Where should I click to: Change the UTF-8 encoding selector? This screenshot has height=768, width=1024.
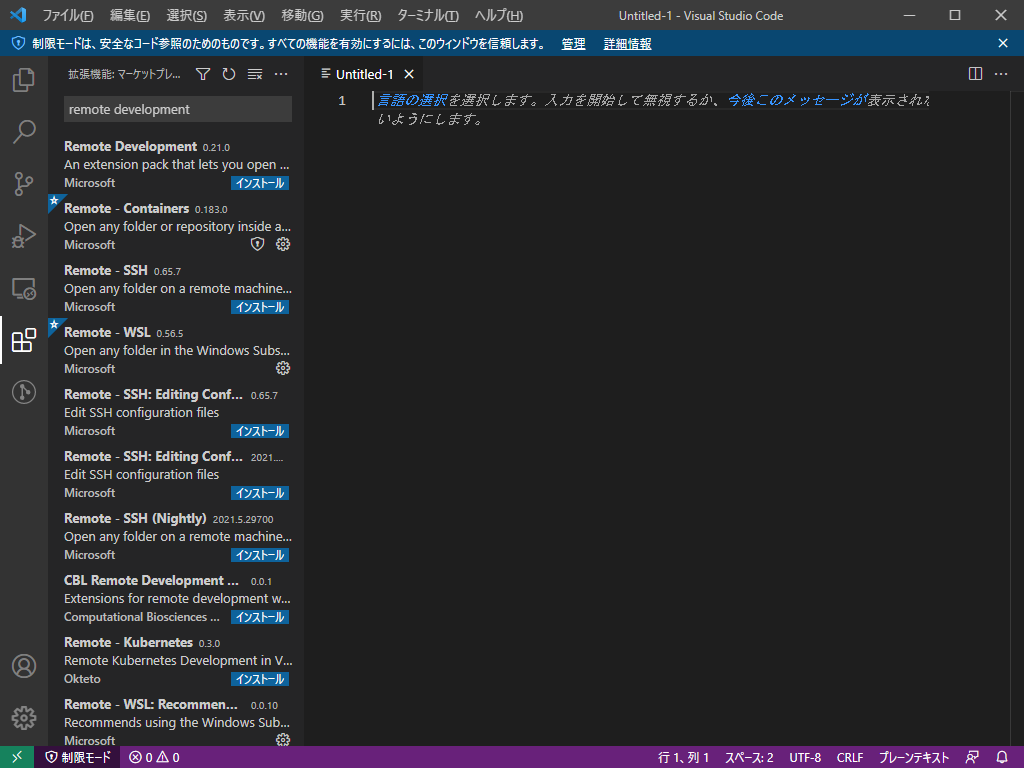805,757
